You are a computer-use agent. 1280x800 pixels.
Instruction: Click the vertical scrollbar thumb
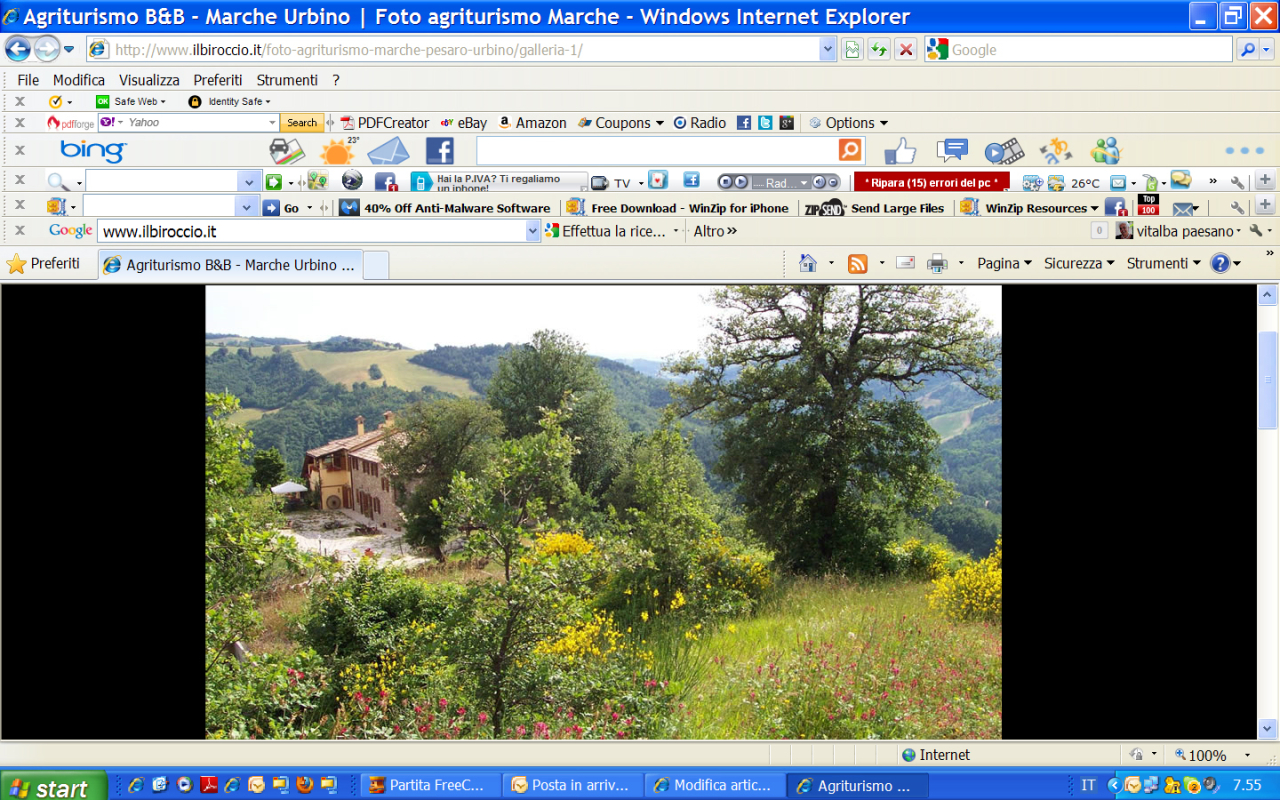1267,380
